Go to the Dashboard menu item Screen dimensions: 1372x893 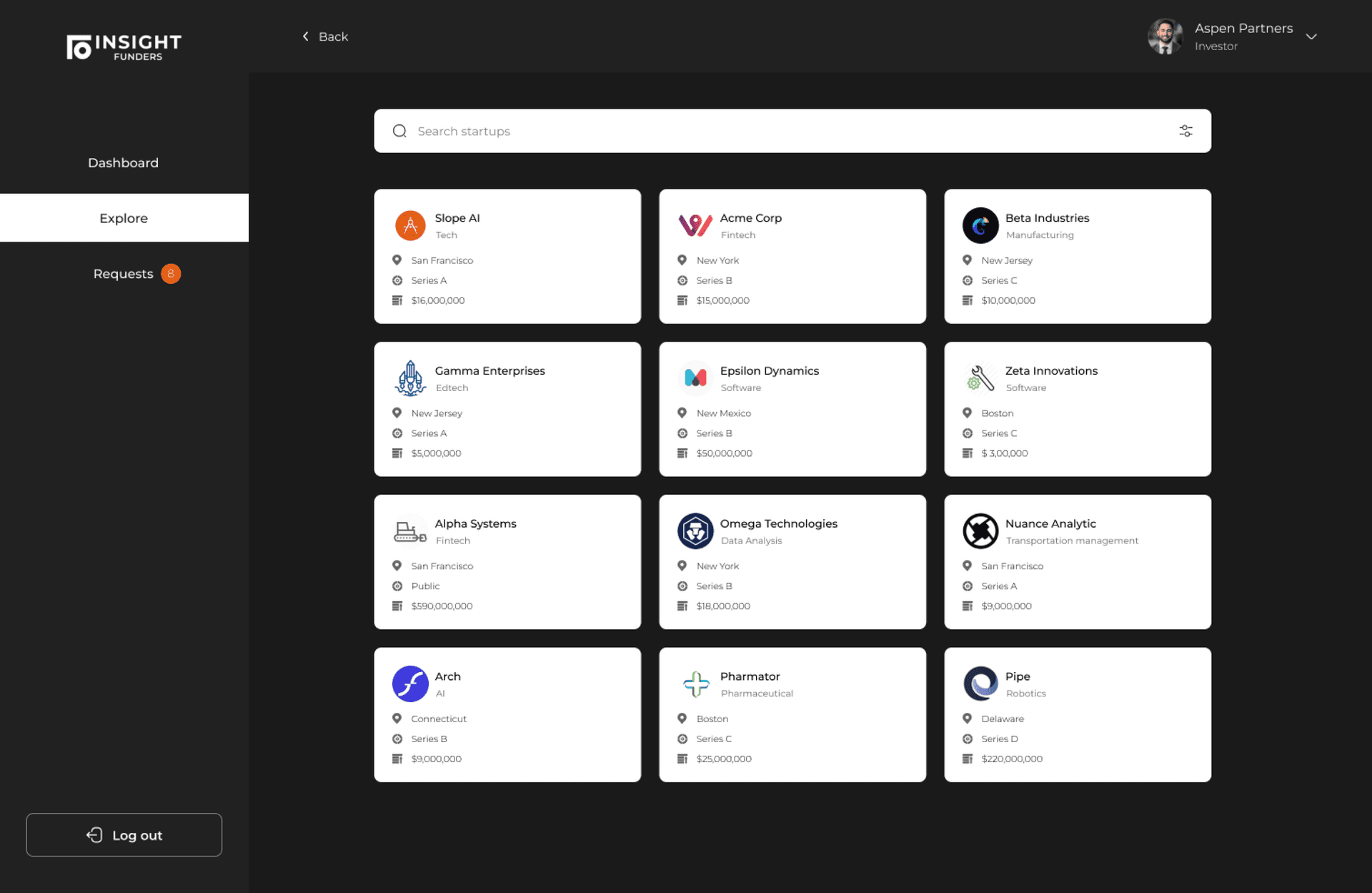point(124,163)
